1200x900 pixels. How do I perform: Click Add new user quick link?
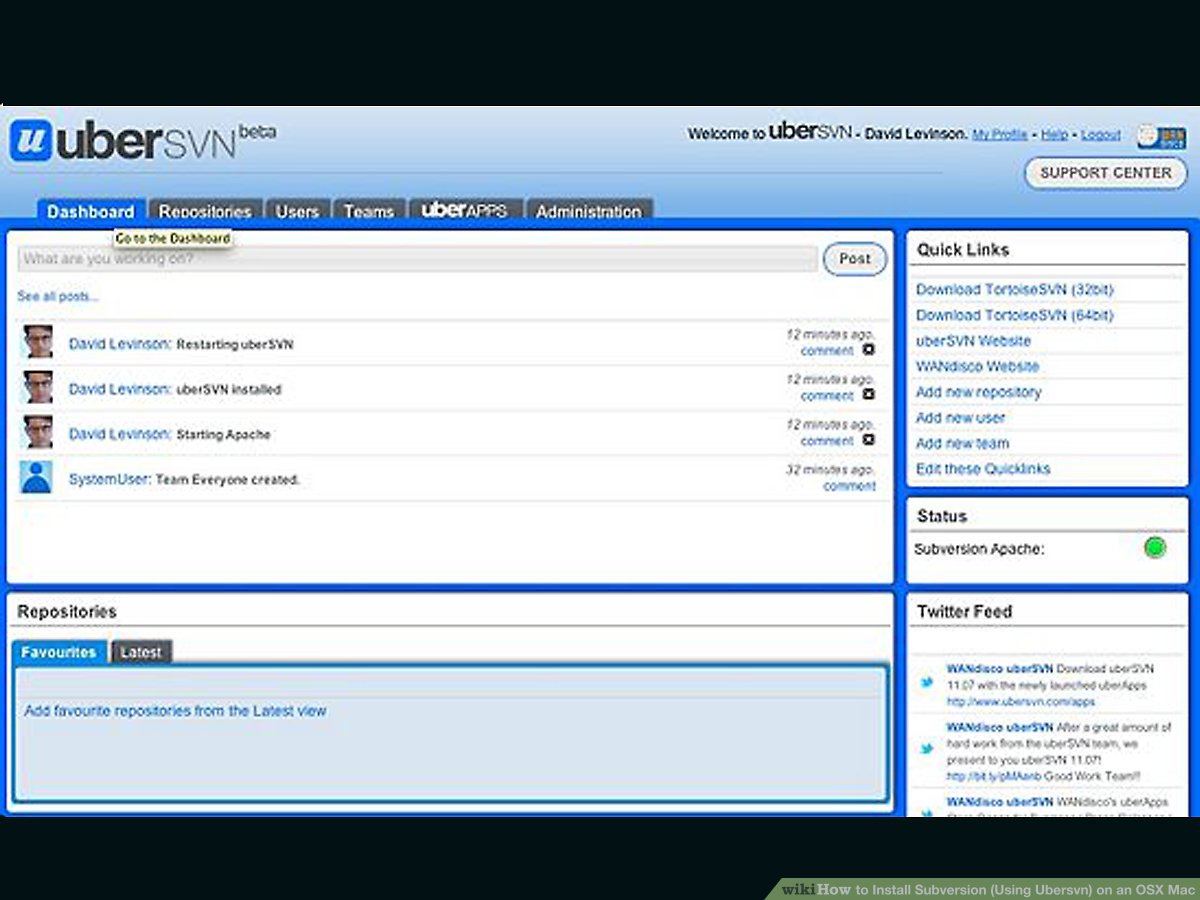[x=961, y=418]
